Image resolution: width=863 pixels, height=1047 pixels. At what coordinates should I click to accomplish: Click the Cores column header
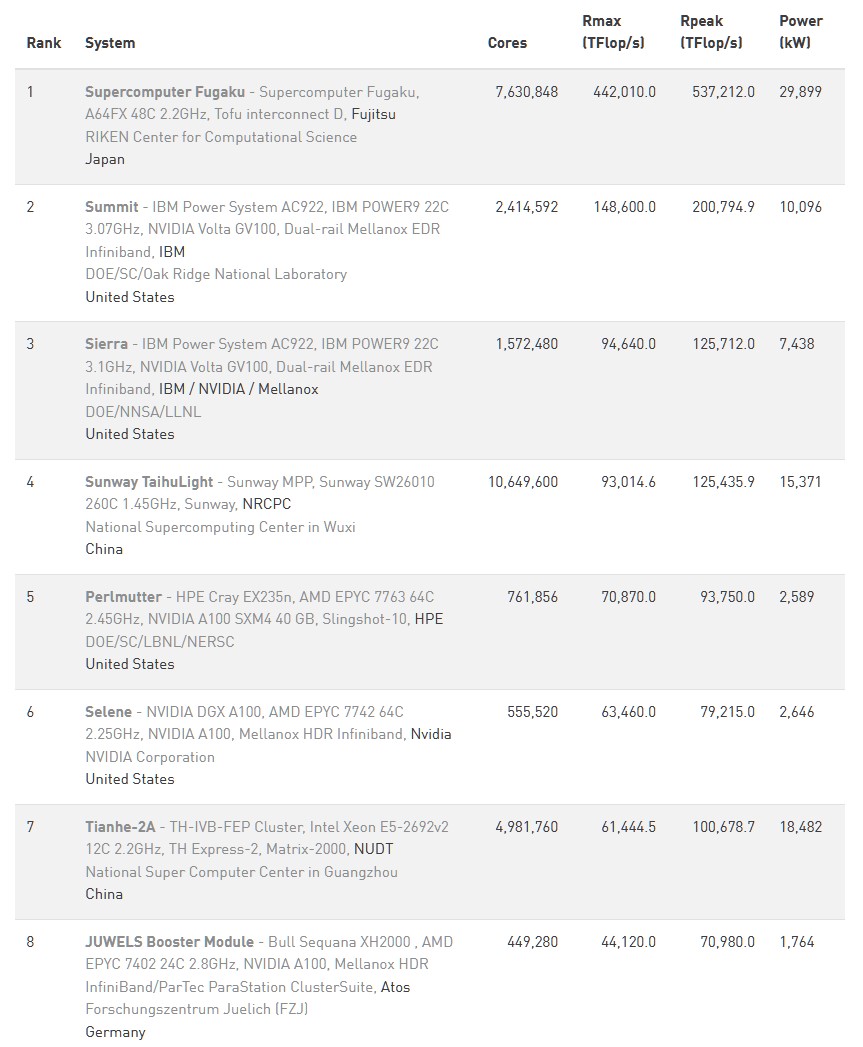click(507, 43)
